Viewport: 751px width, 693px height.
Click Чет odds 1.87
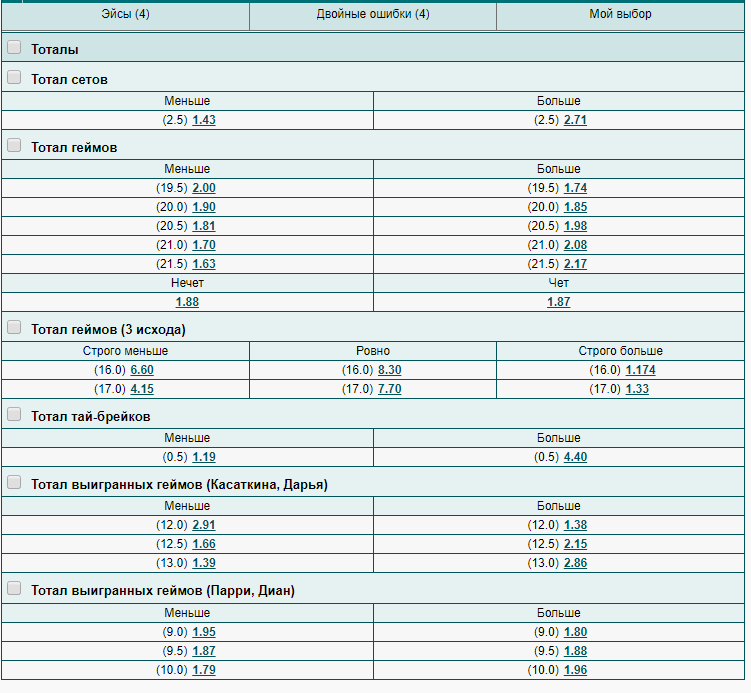559,302
